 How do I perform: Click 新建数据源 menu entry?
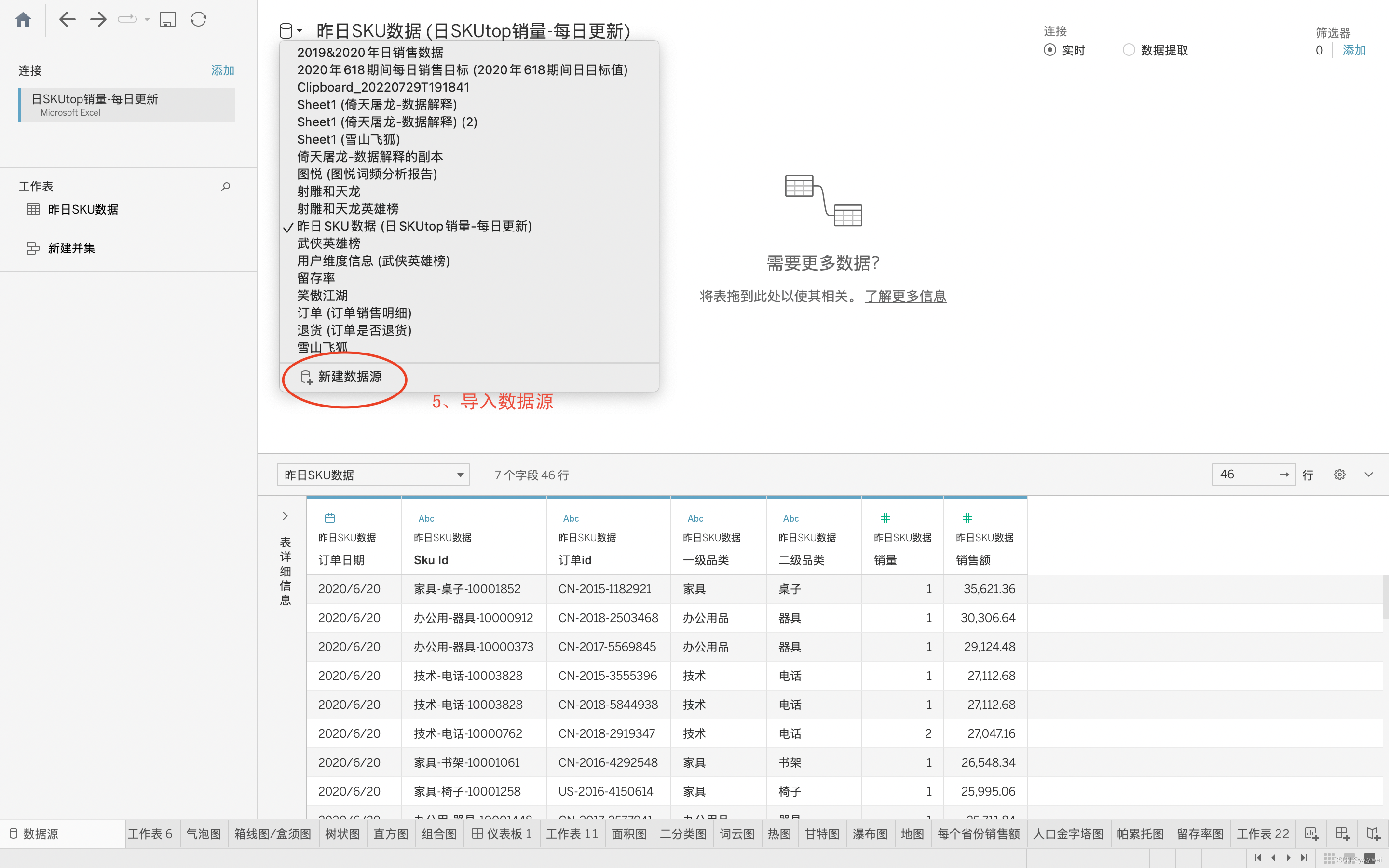point(349,377)
